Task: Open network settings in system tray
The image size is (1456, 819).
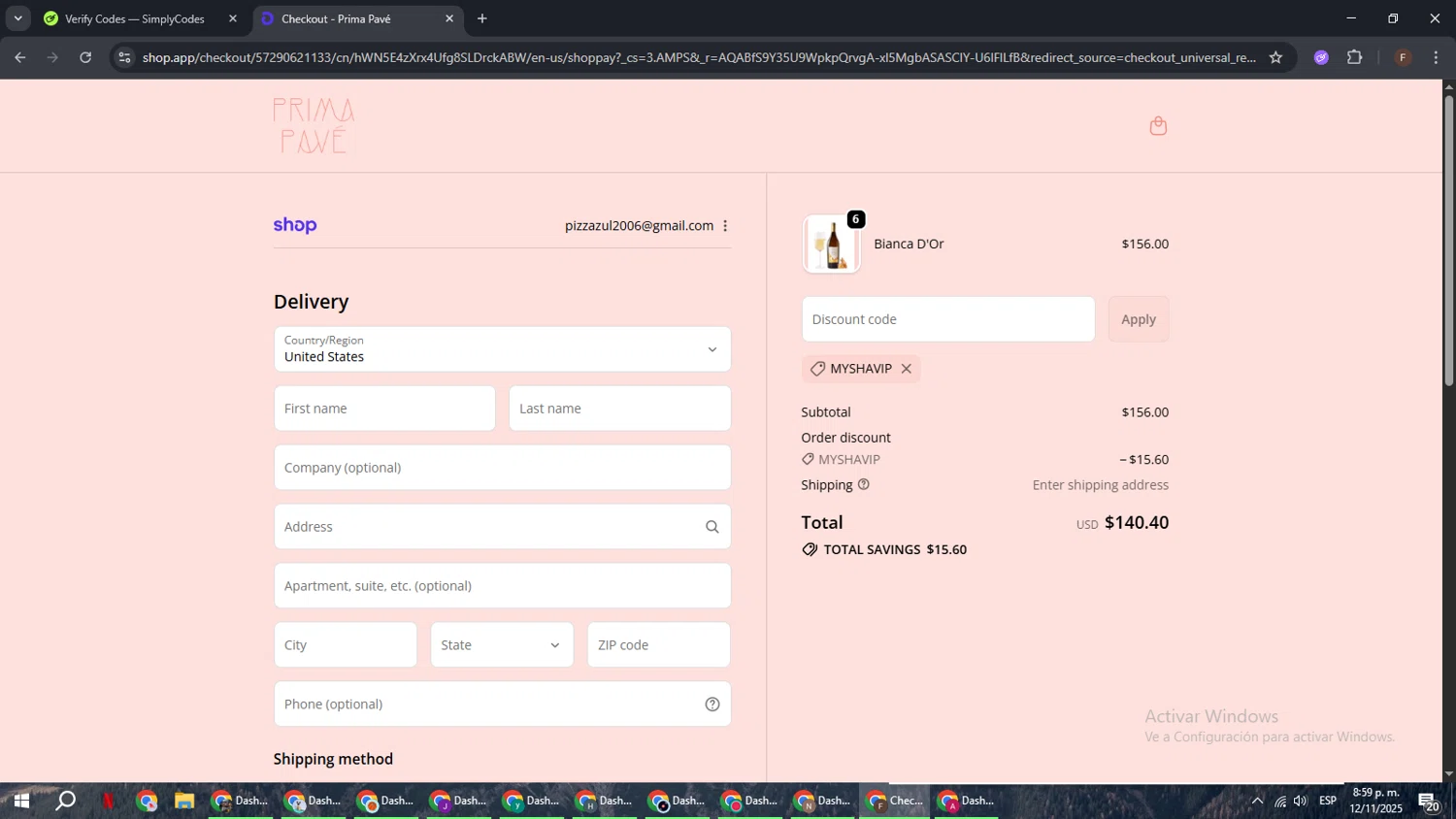Action: 1279,801
